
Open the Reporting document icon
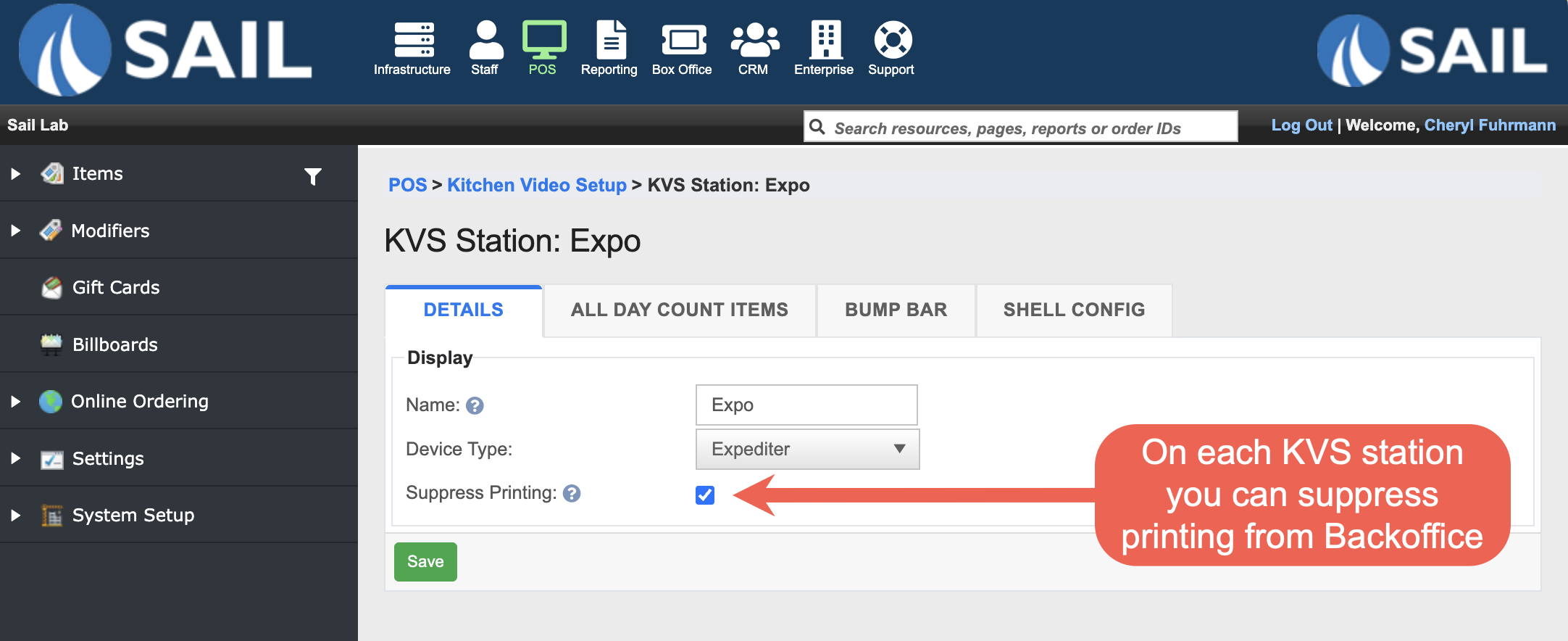coord(610,40)
